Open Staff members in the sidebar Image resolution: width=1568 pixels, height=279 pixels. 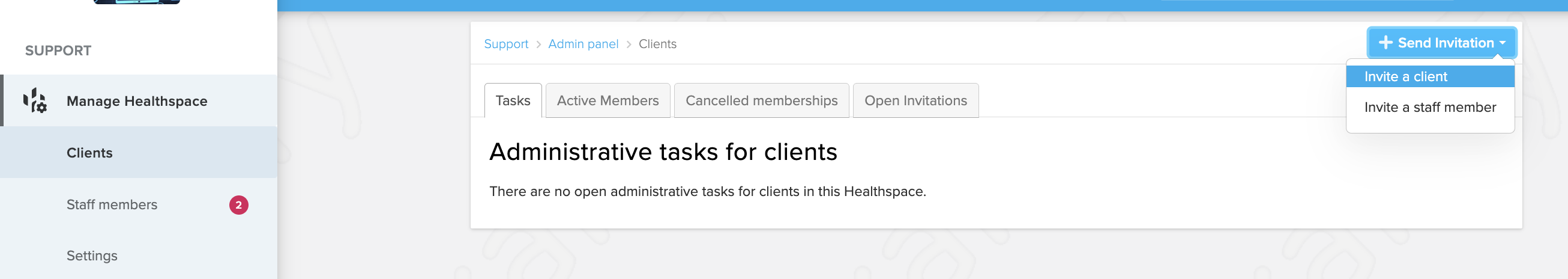pyautogui.click(x=139, y=204)
